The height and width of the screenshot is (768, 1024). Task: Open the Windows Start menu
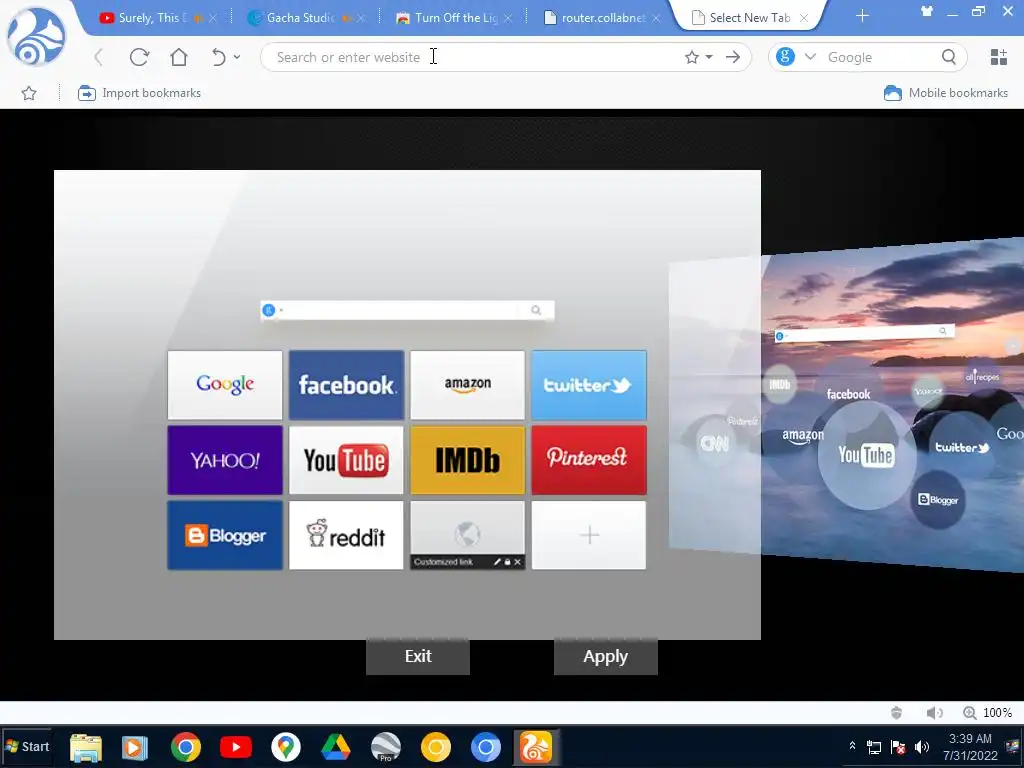pyautogui.click(x=27, y=746)
